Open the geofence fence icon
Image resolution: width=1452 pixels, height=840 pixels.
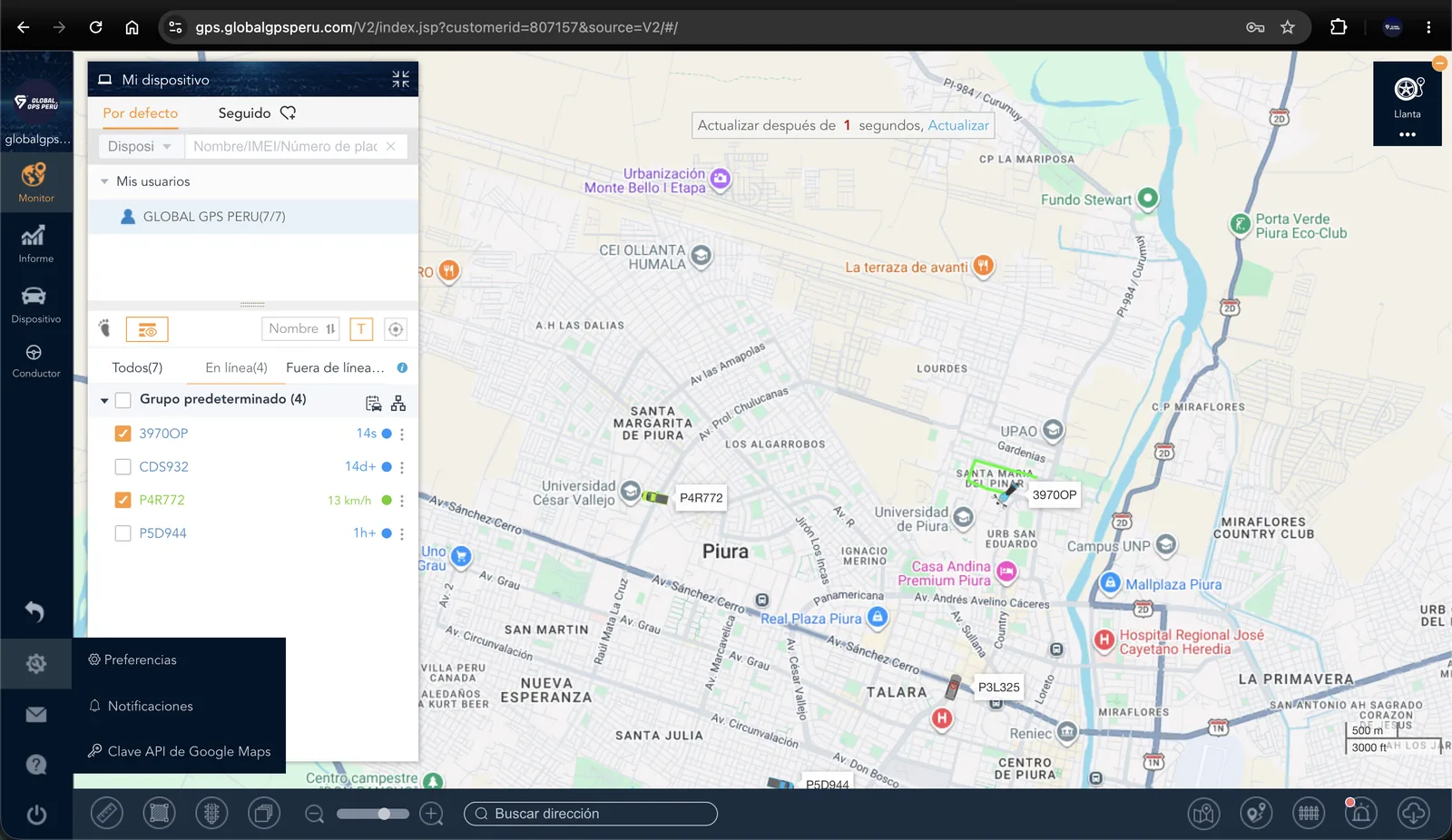click(x=1309, y=813)
